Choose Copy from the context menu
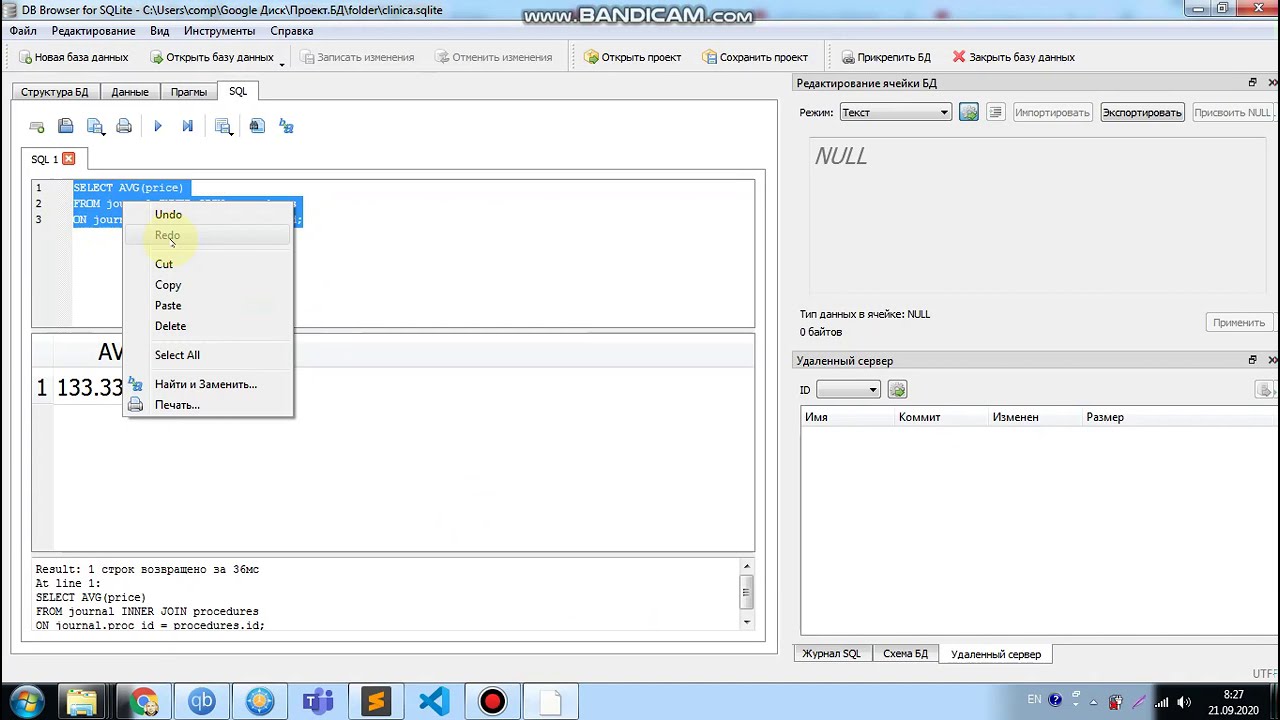The width and height of the screenshot is (1280, 720). tap(208, 285)
